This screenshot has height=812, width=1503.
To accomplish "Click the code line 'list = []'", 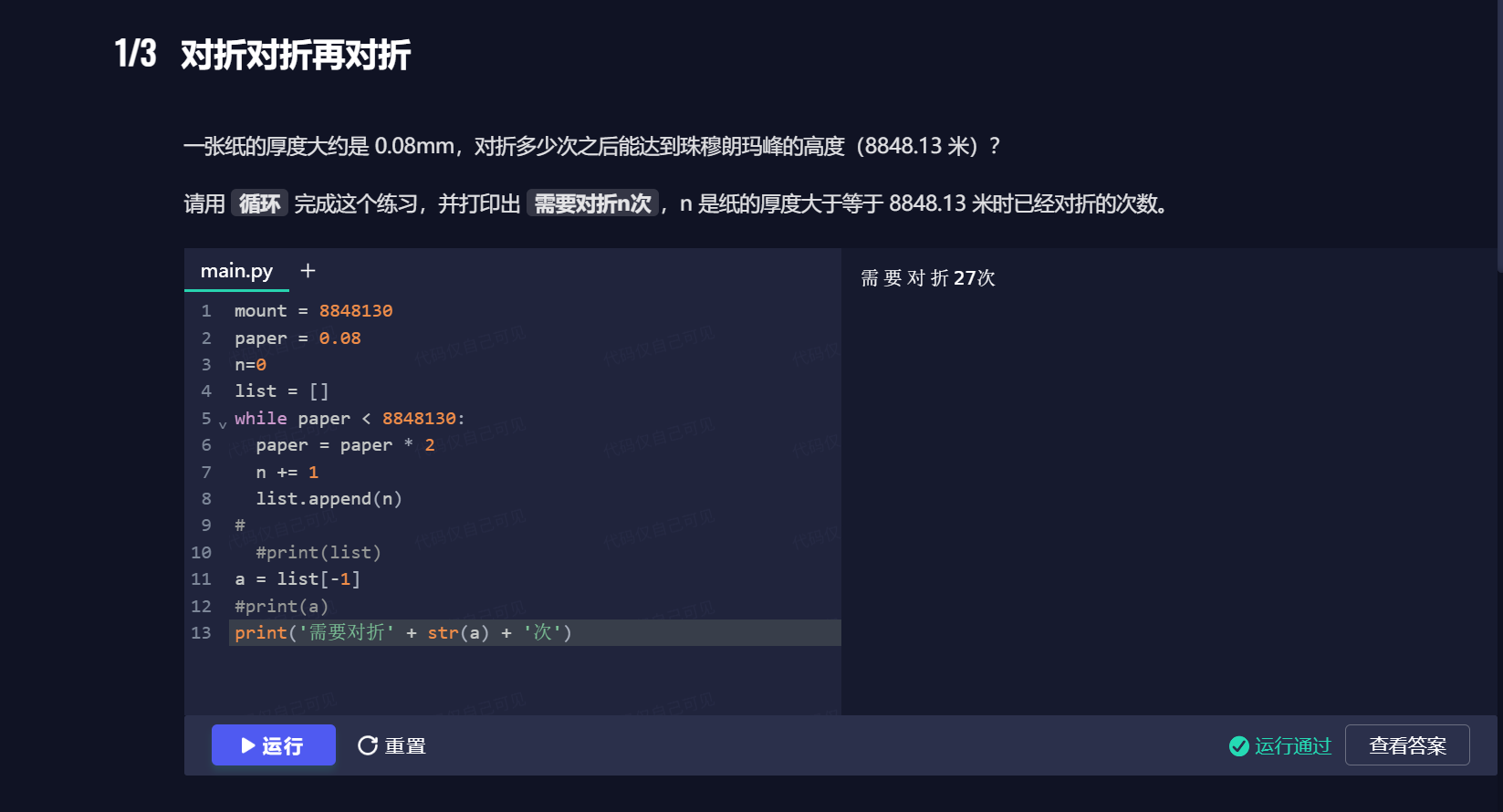I will coord(281,391).
